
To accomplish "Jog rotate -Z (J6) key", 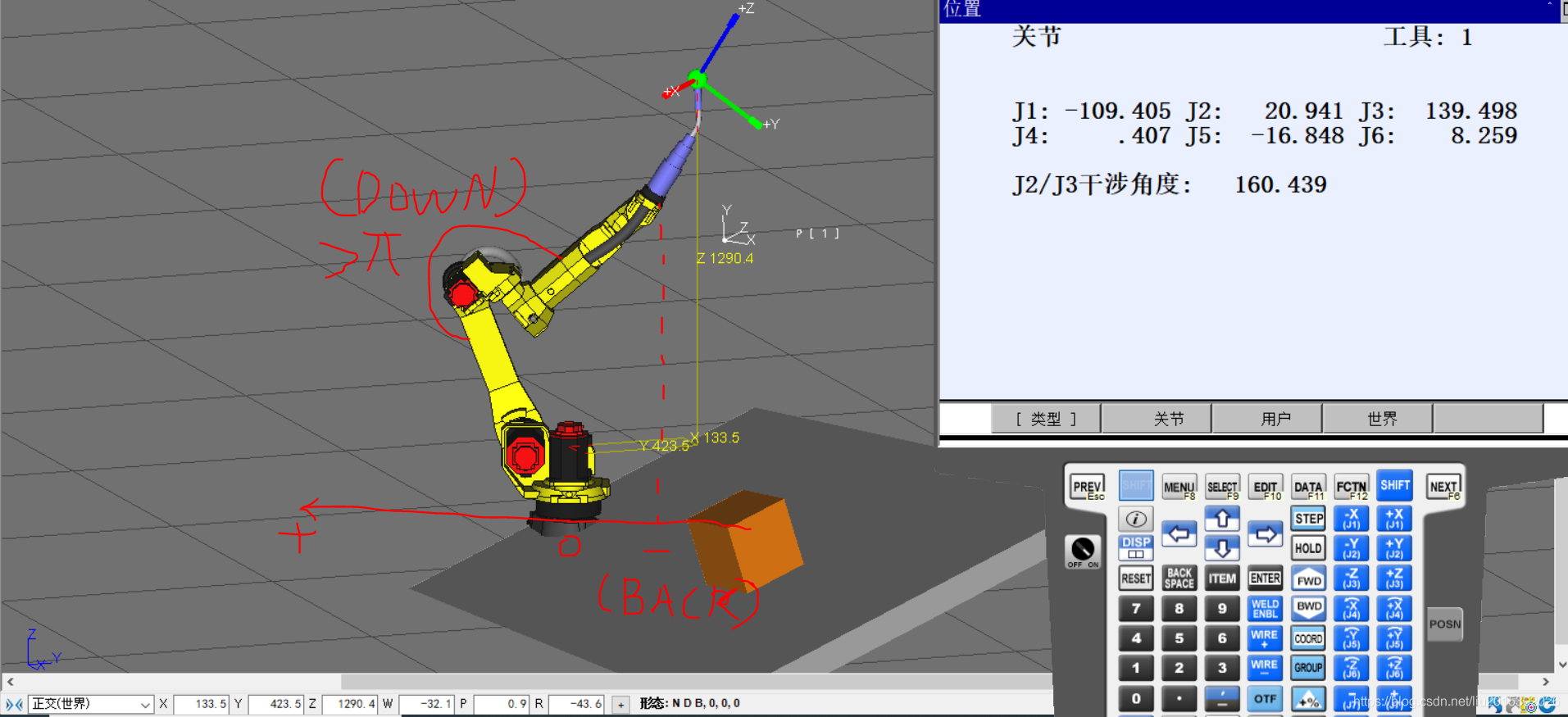I will 1351,667.
